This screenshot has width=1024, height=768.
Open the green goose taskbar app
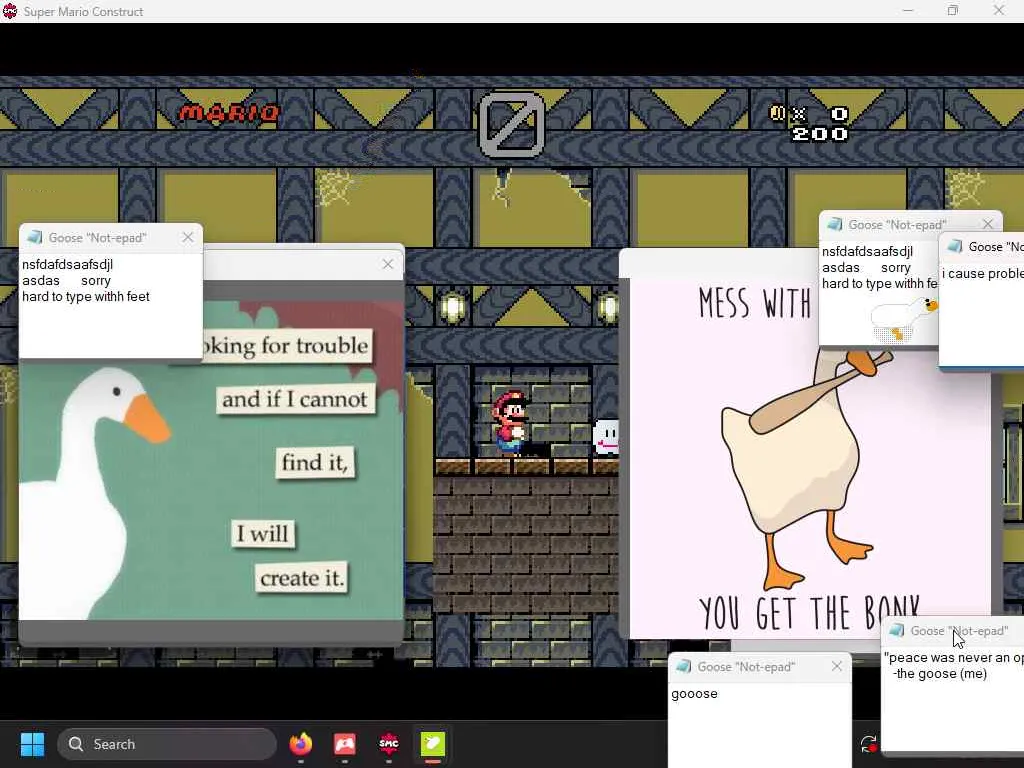[x=432, y=744]
